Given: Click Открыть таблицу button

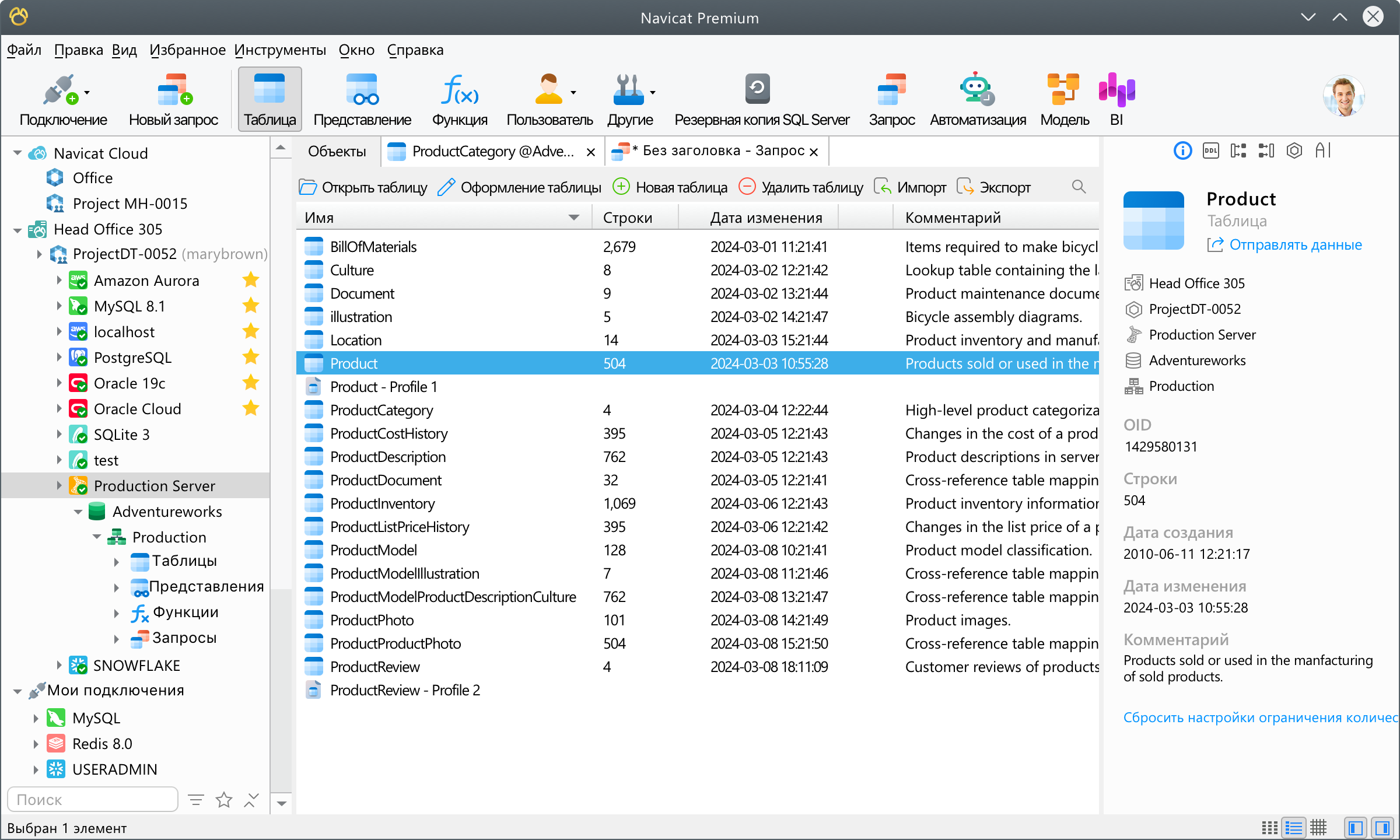Looking at the screenshot, I should click(363, 187).
